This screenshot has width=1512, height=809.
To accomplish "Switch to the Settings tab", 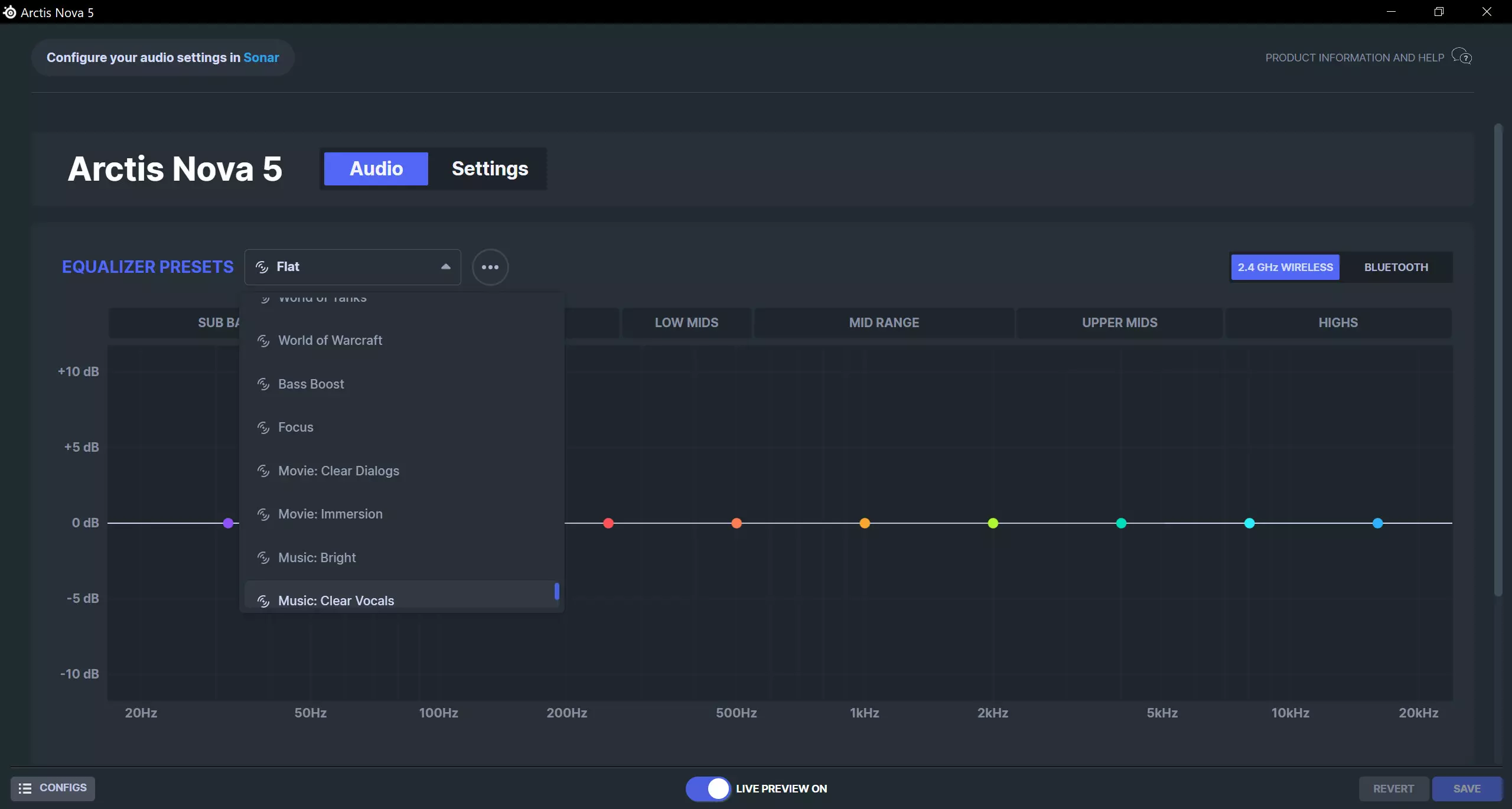I will (490, 169).
